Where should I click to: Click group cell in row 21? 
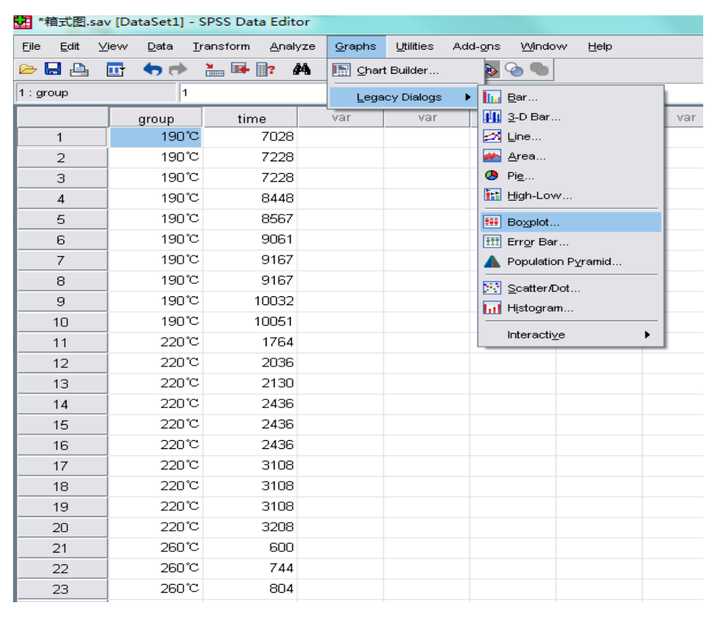156,547
